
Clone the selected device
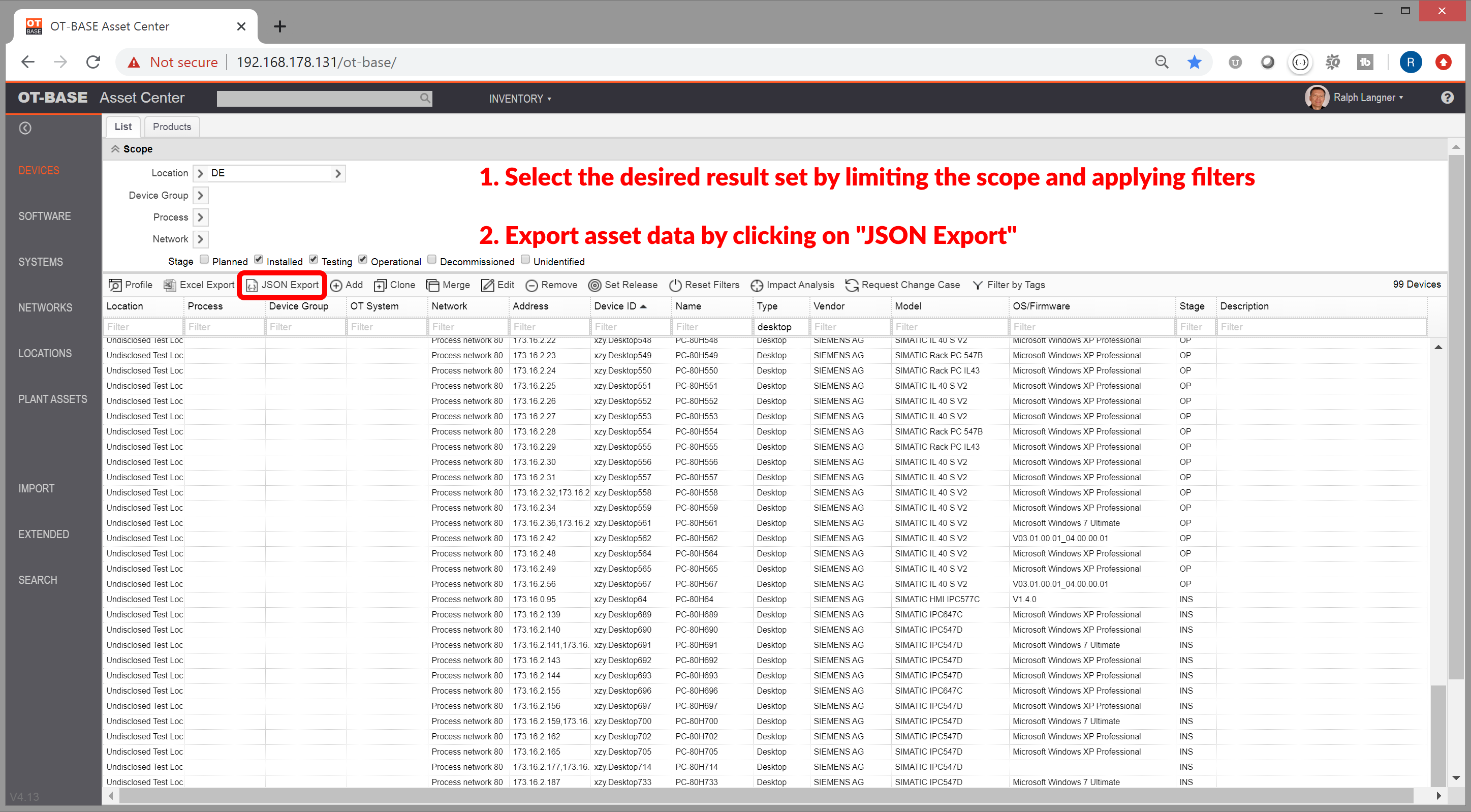395,285
